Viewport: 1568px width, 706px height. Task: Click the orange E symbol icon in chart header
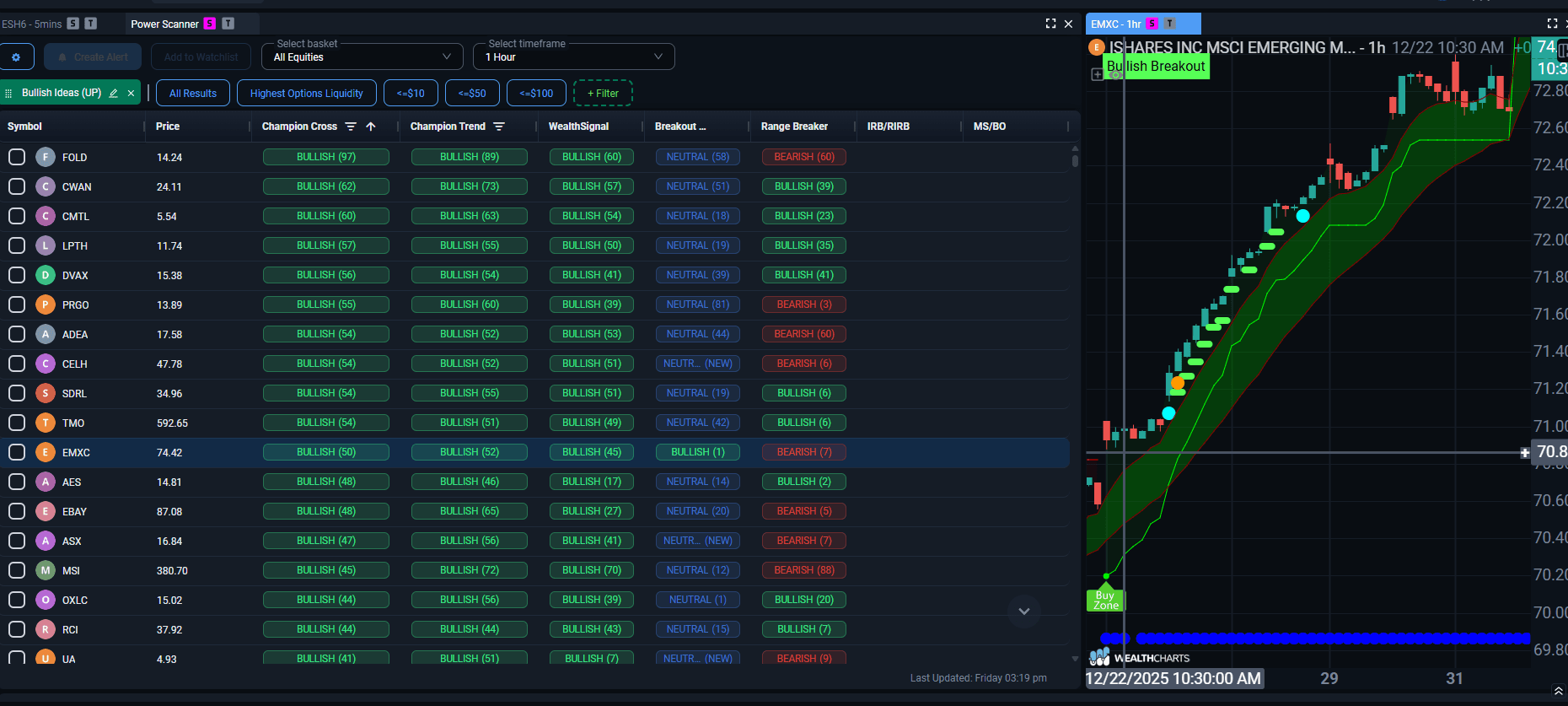tap(1097, 47)
